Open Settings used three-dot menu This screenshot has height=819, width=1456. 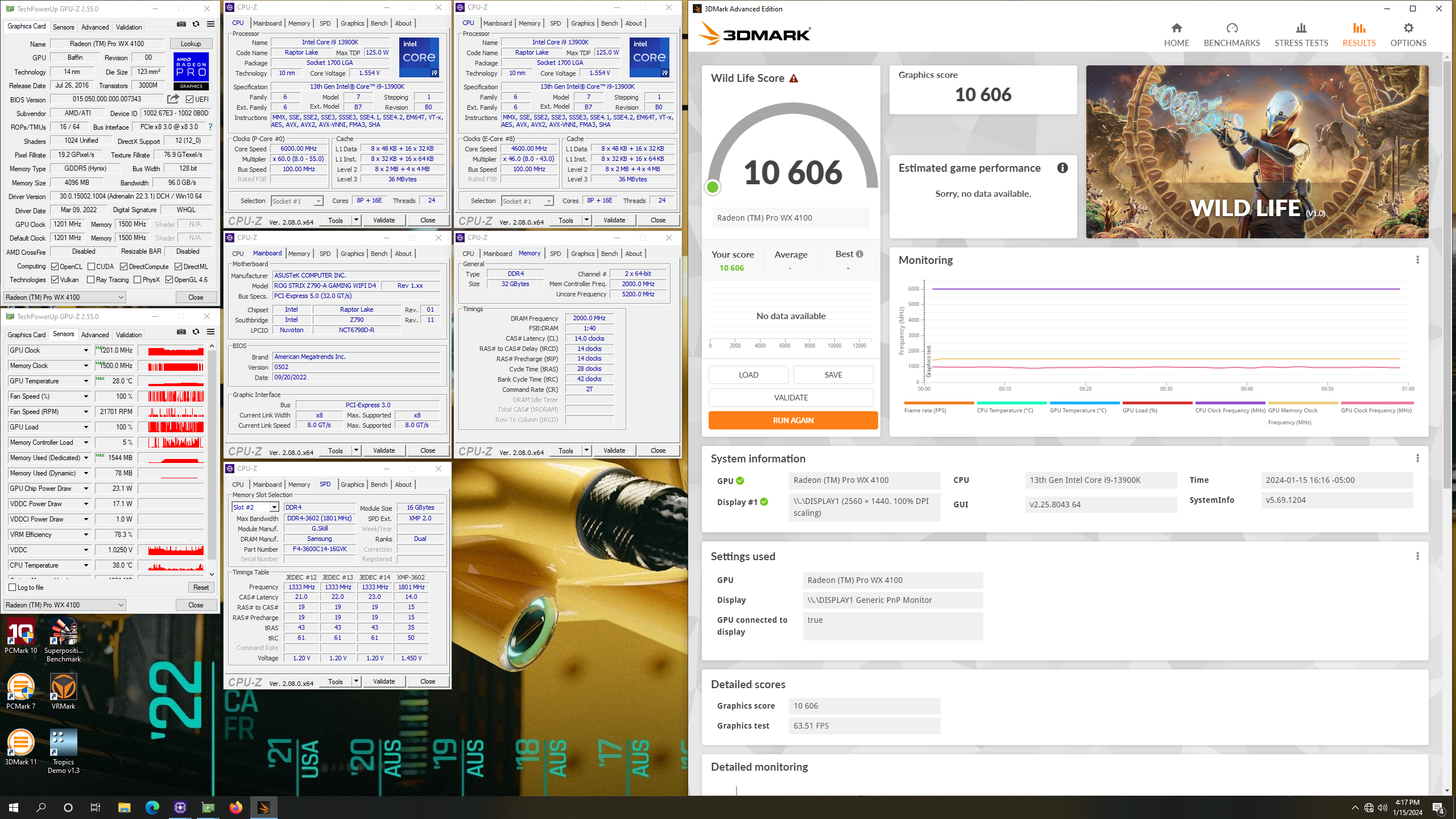1417,556
